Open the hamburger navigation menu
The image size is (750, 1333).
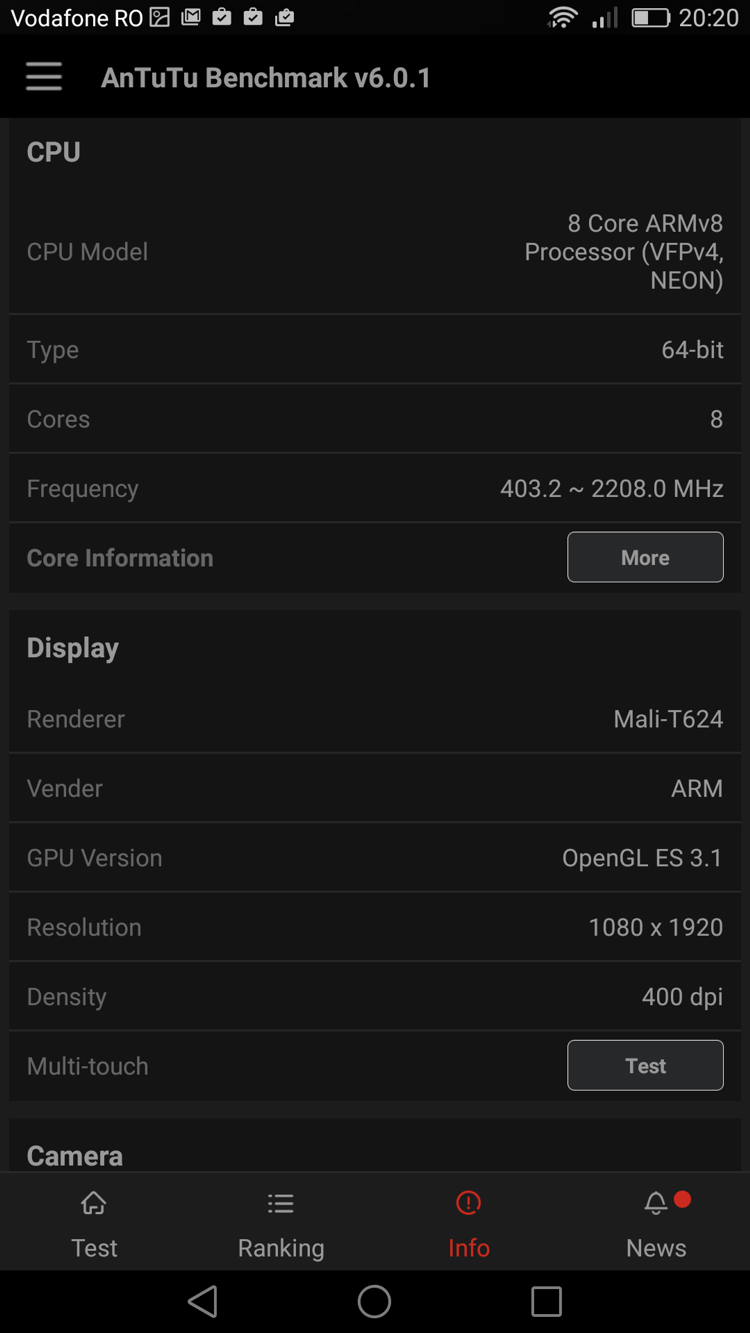(44, 77)
